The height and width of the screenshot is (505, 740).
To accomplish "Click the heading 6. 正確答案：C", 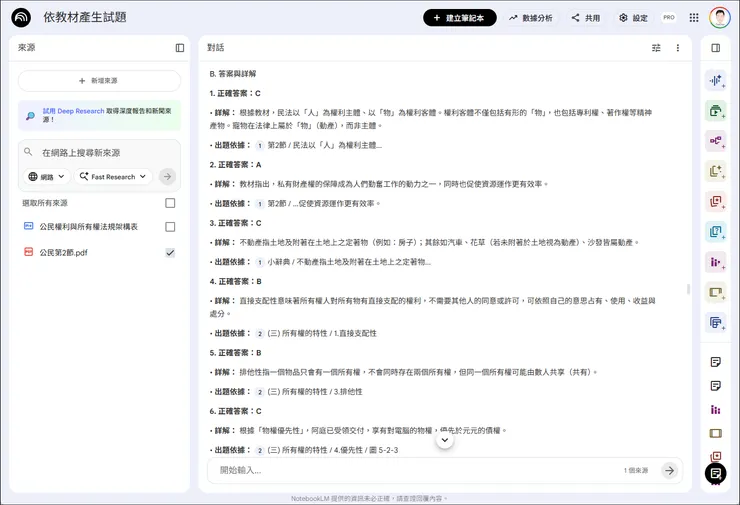I will tap(235, 411).
